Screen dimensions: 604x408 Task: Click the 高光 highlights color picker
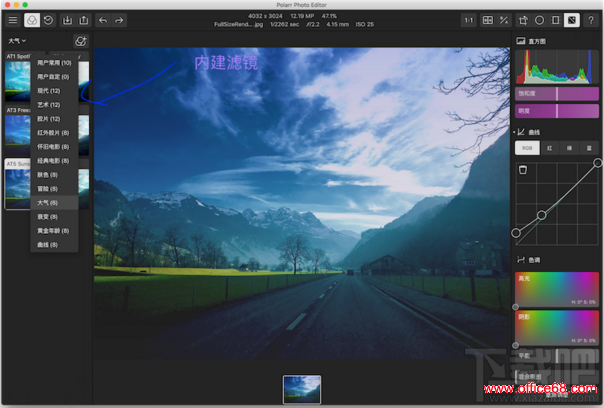tap(557, 289)
